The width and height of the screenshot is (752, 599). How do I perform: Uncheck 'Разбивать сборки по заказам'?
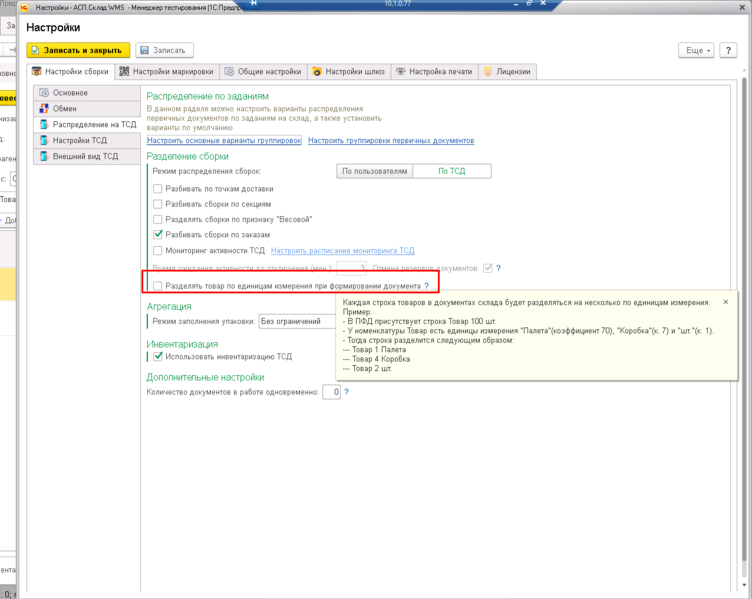tap(157, 235)
